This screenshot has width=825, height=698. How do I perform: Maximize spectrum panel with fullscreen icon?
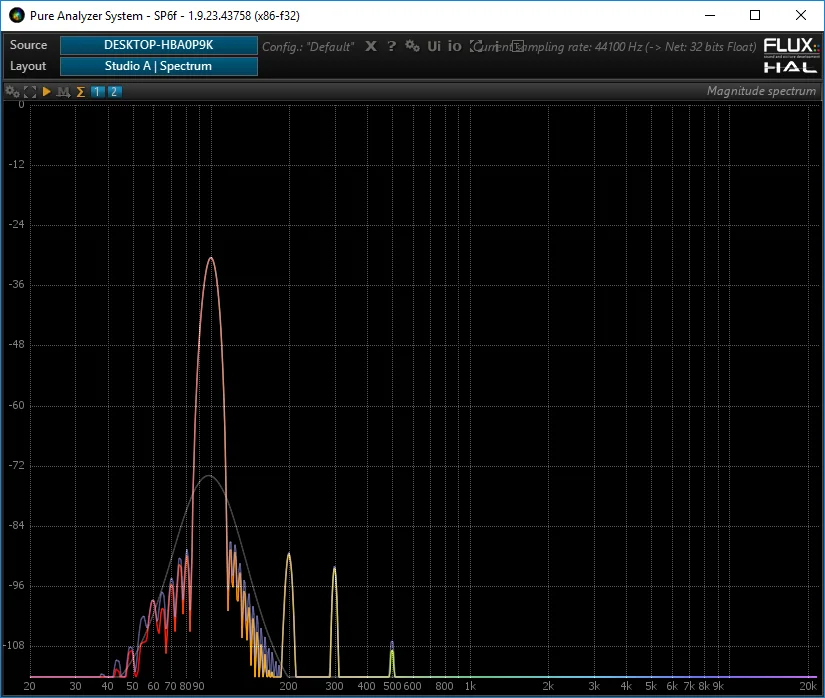(x=30, y=92)
